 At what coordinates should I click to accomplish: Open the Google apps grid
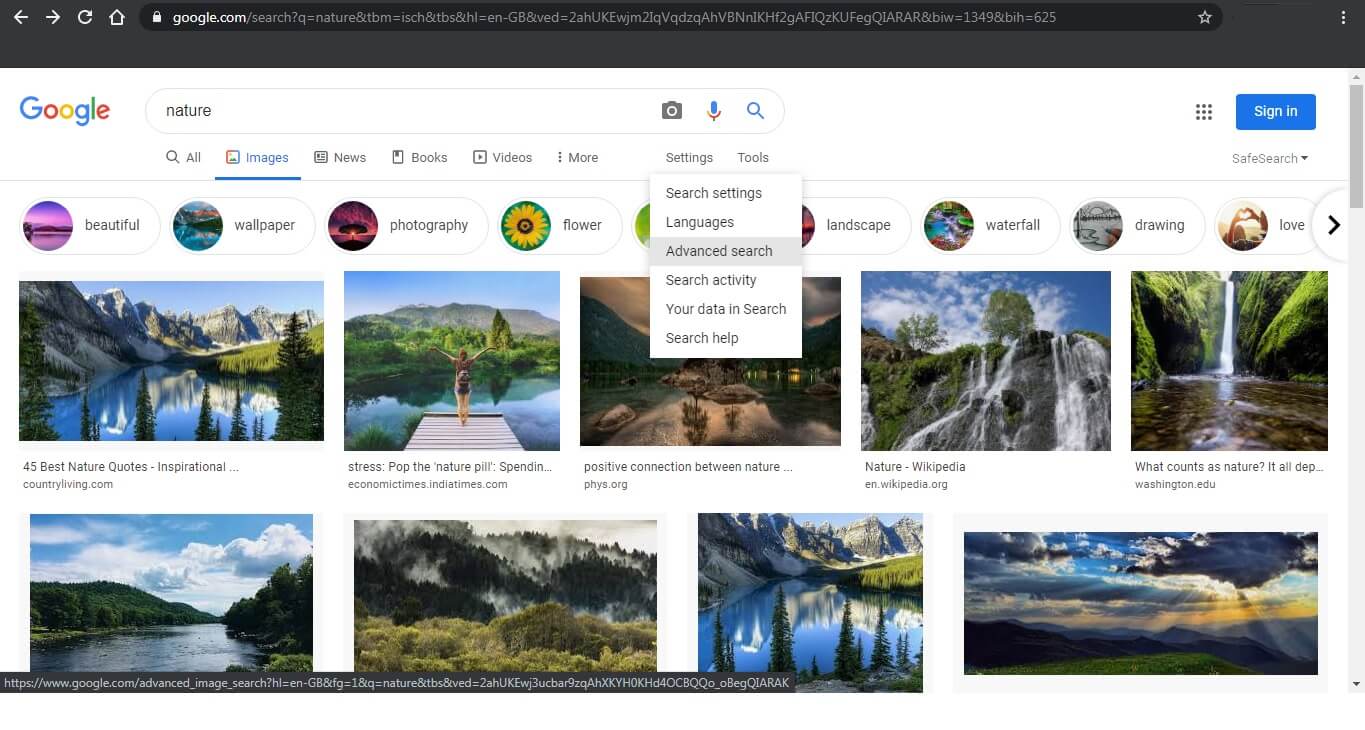1203,112
